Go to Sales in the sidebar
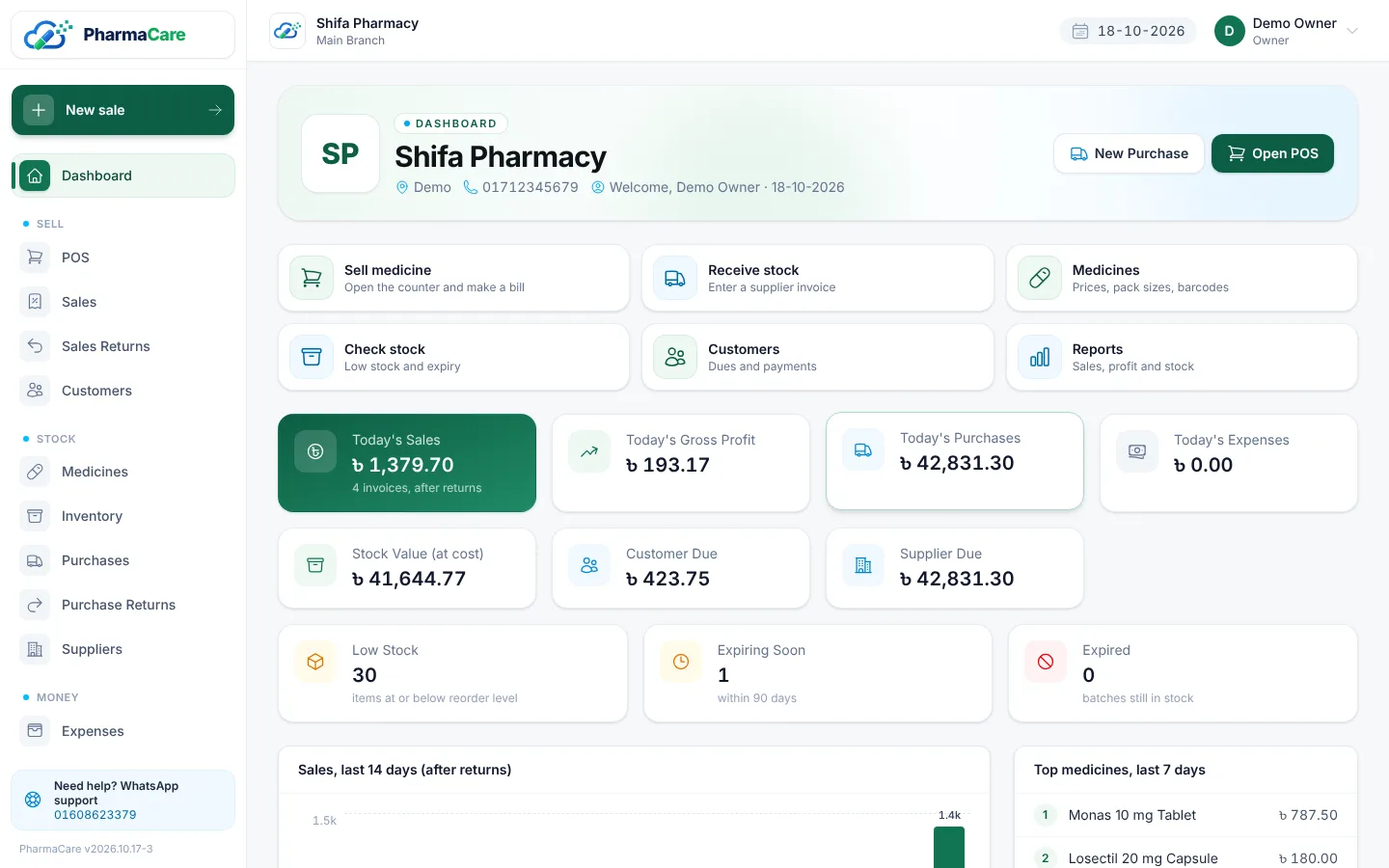The image size is (1389, 868). click(123, 302)
